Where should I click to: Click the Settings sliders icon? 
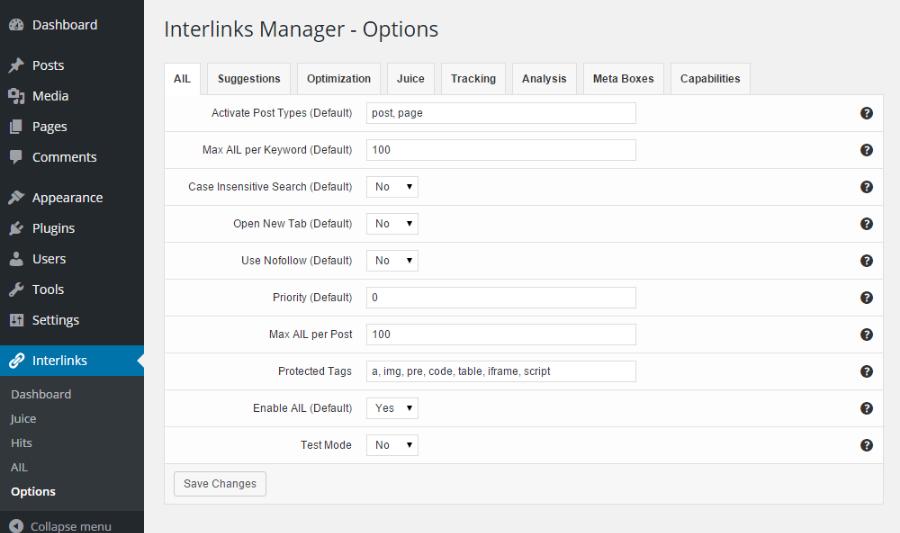point(16,320)
